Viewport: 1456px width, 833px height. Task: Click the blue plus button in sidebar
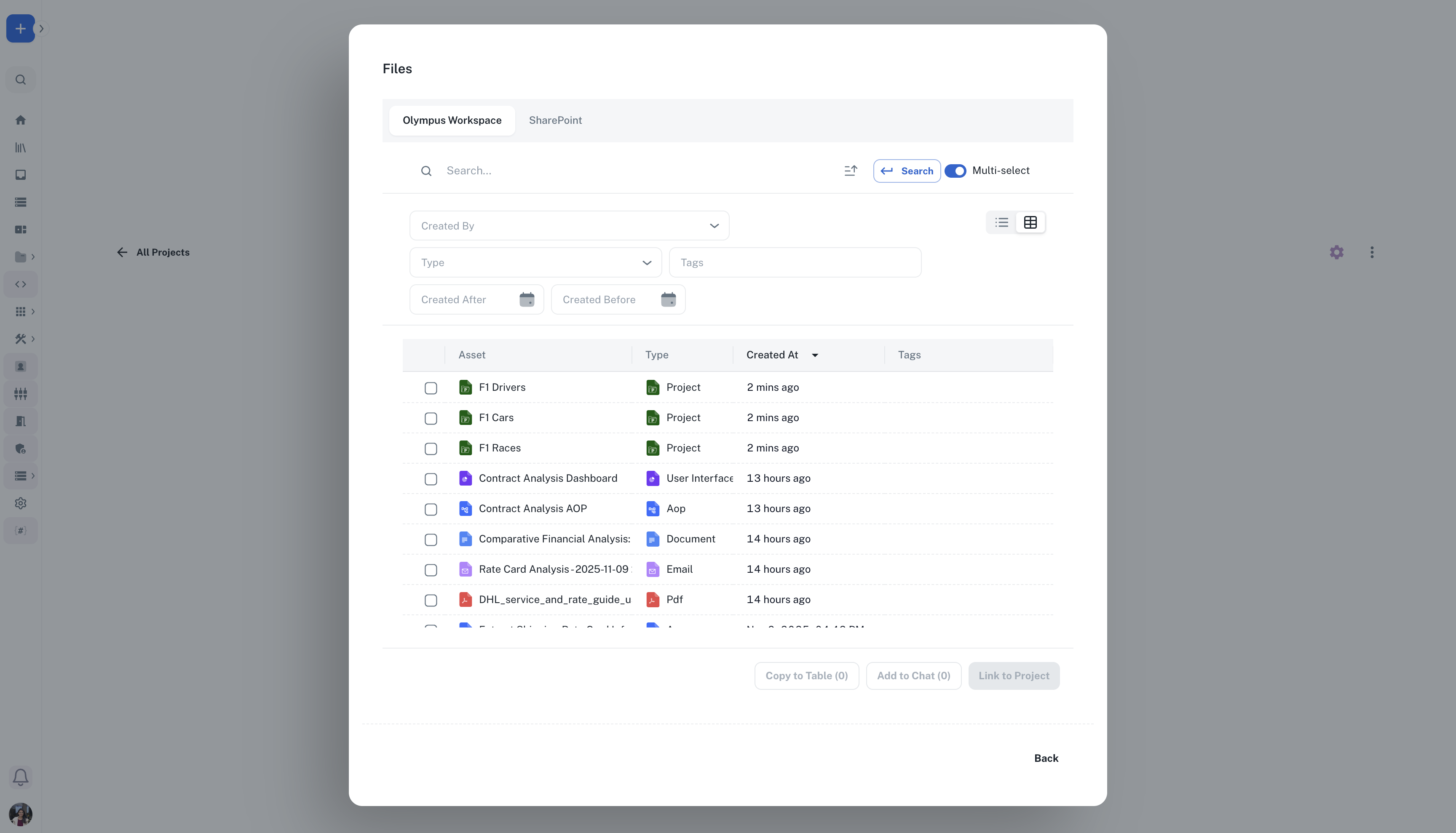click(x=21, y=29)
